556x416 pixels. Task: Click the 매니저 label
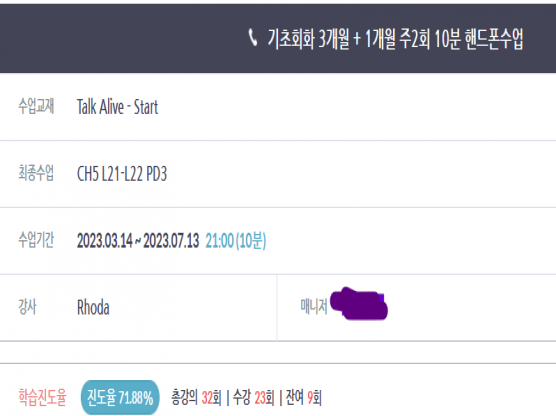point(314,306)
